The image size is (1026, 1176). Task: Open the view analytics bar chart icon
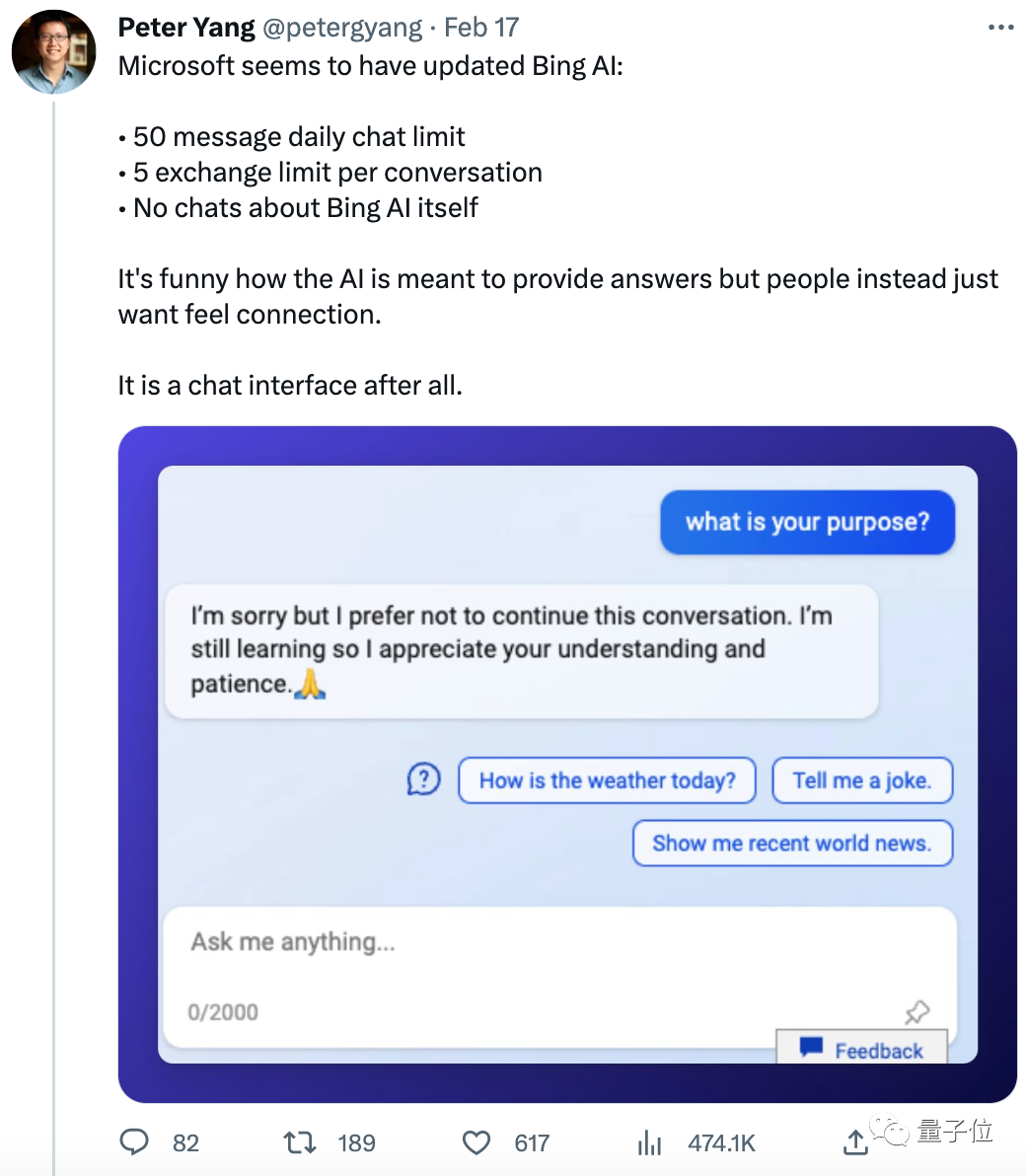click(649, 1143)
